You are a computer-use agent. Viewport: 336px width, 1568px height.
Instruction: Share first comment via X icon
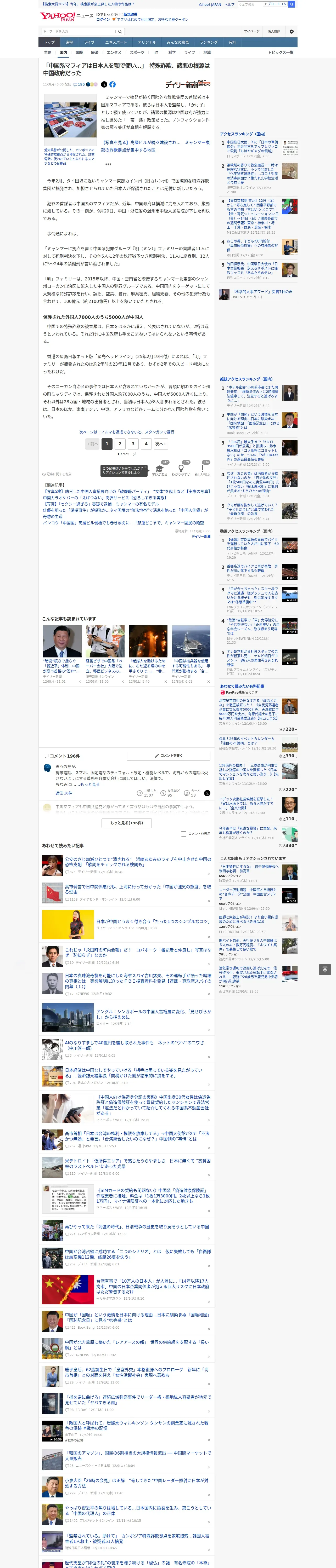point(207,793)
